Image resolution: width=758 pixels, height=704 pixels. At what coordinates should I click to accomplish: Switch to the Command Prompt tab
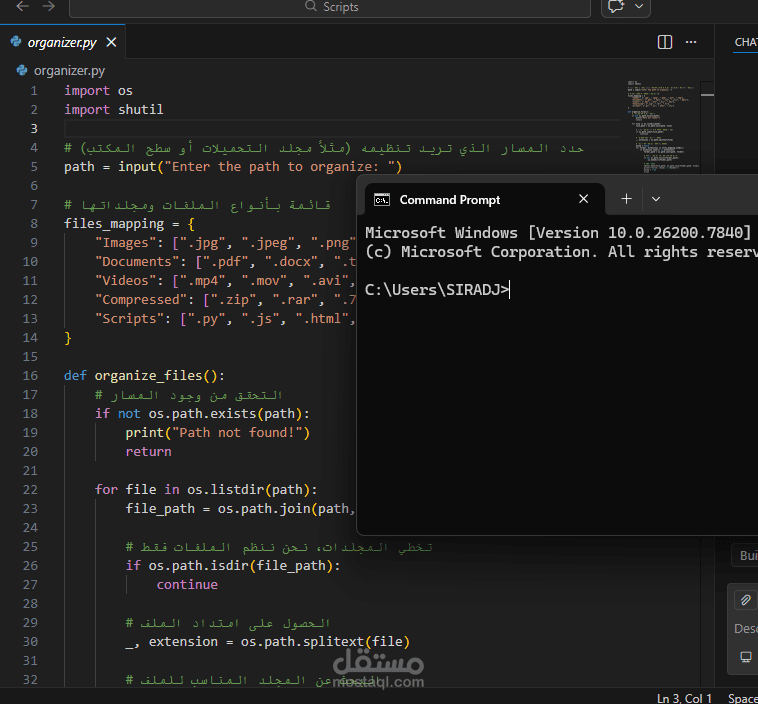450,200
